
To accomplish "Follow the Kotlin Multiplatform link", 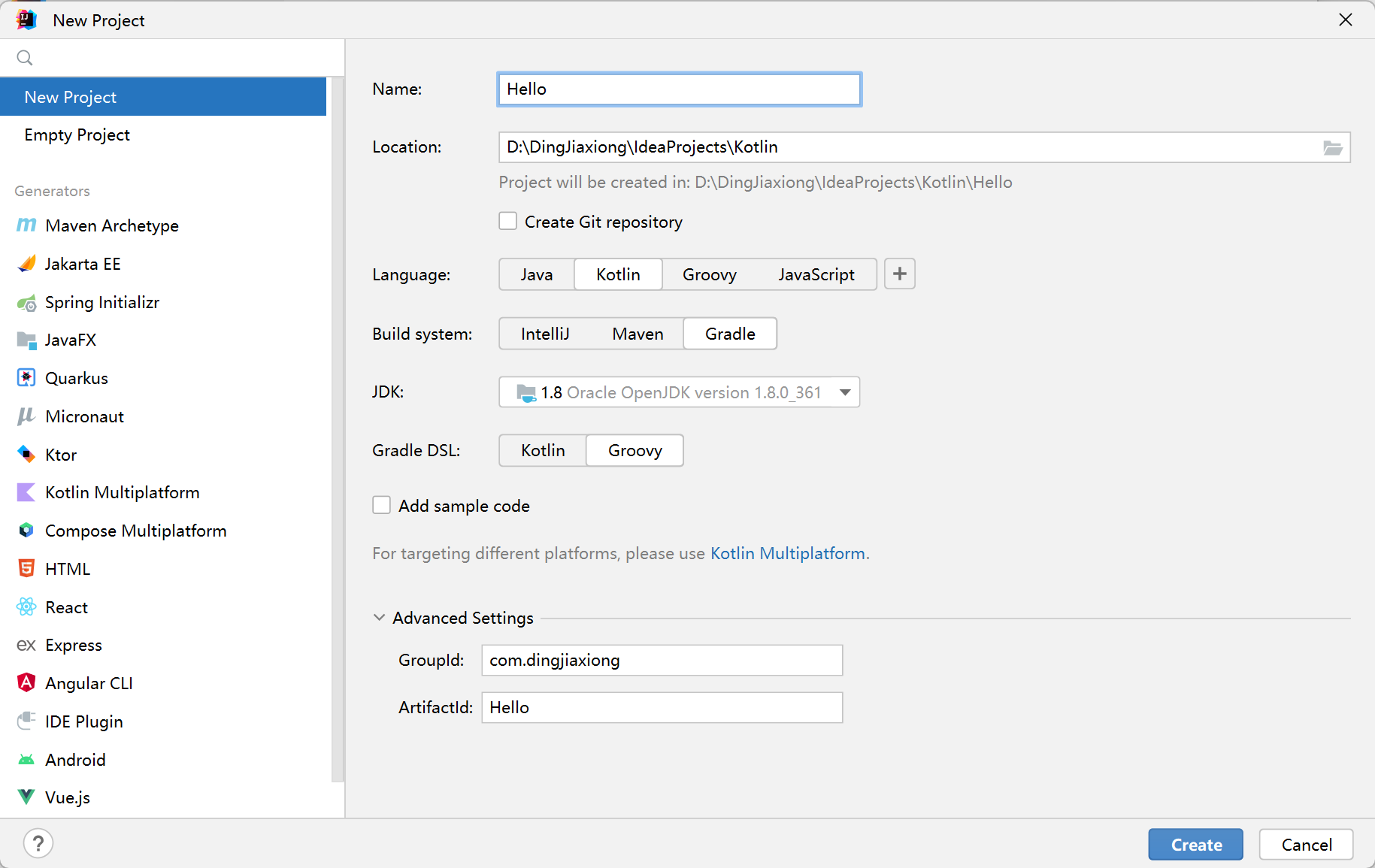I will tap(788, 553).
